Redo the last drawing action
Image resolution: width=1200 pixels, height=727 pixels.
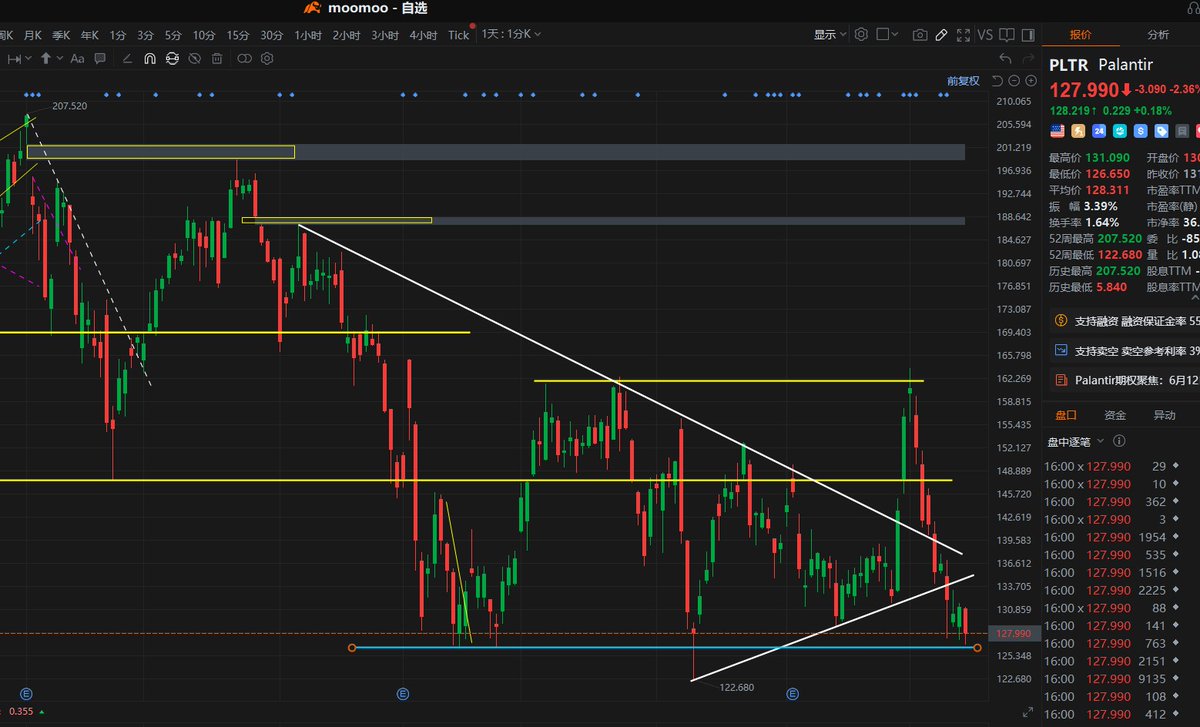coord(1027,59)
